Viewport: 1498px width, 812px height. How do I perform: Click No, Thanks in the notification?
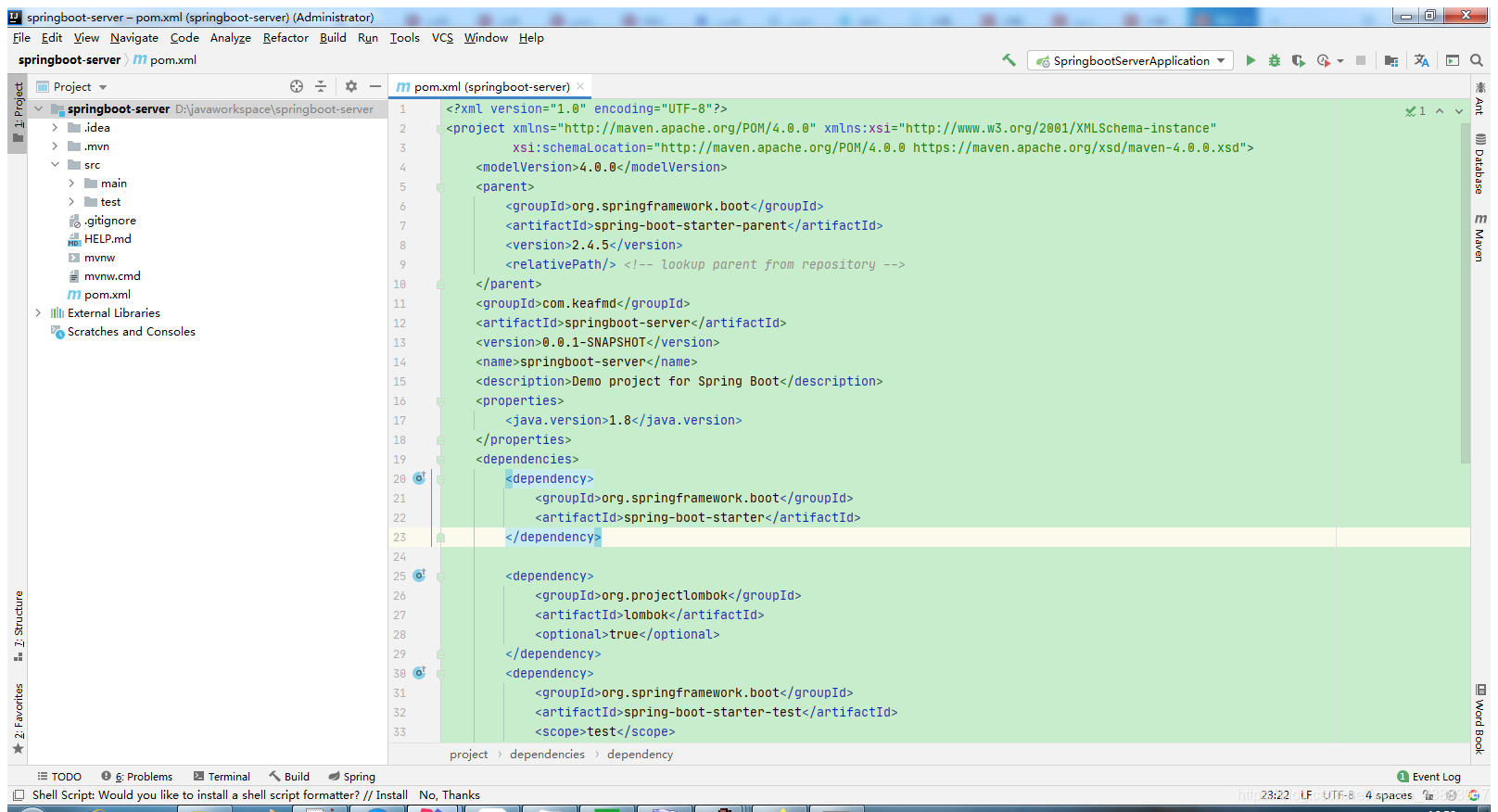pos(450,795)
